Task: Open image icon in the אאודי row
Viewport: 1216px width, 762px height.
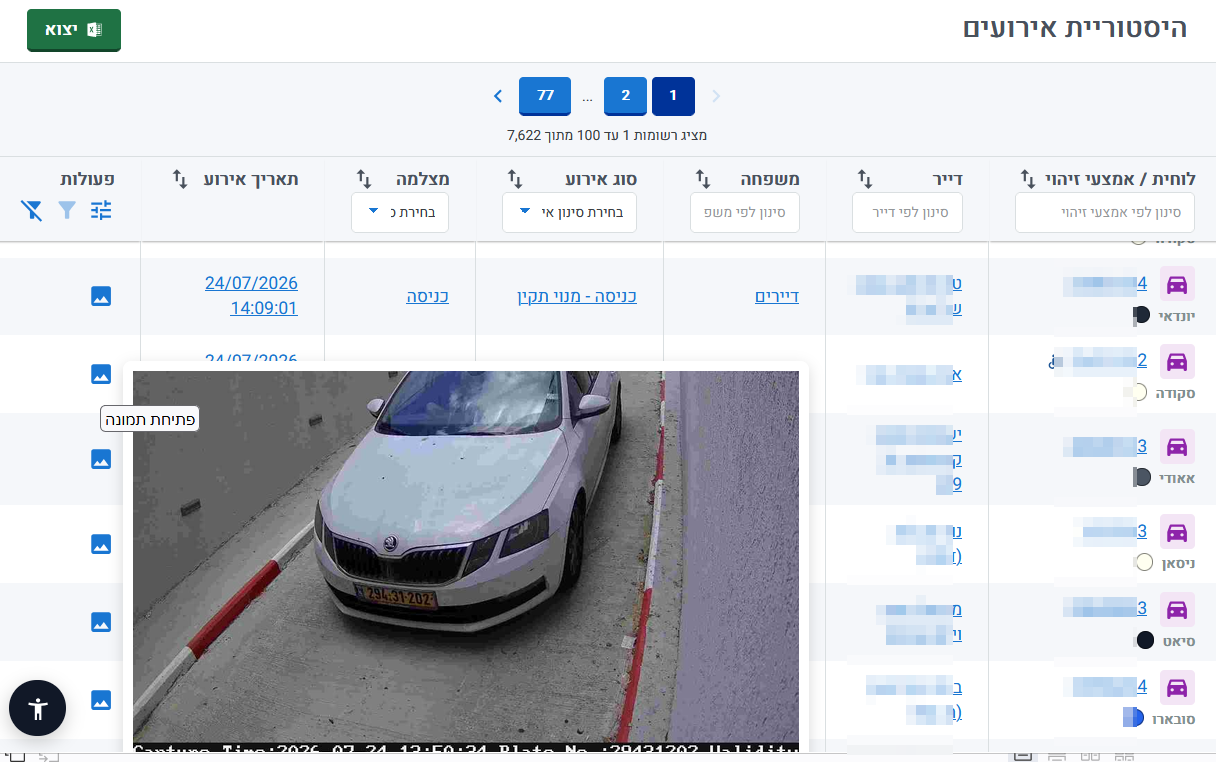Action: pyautogui.click(x=101, y=459)
